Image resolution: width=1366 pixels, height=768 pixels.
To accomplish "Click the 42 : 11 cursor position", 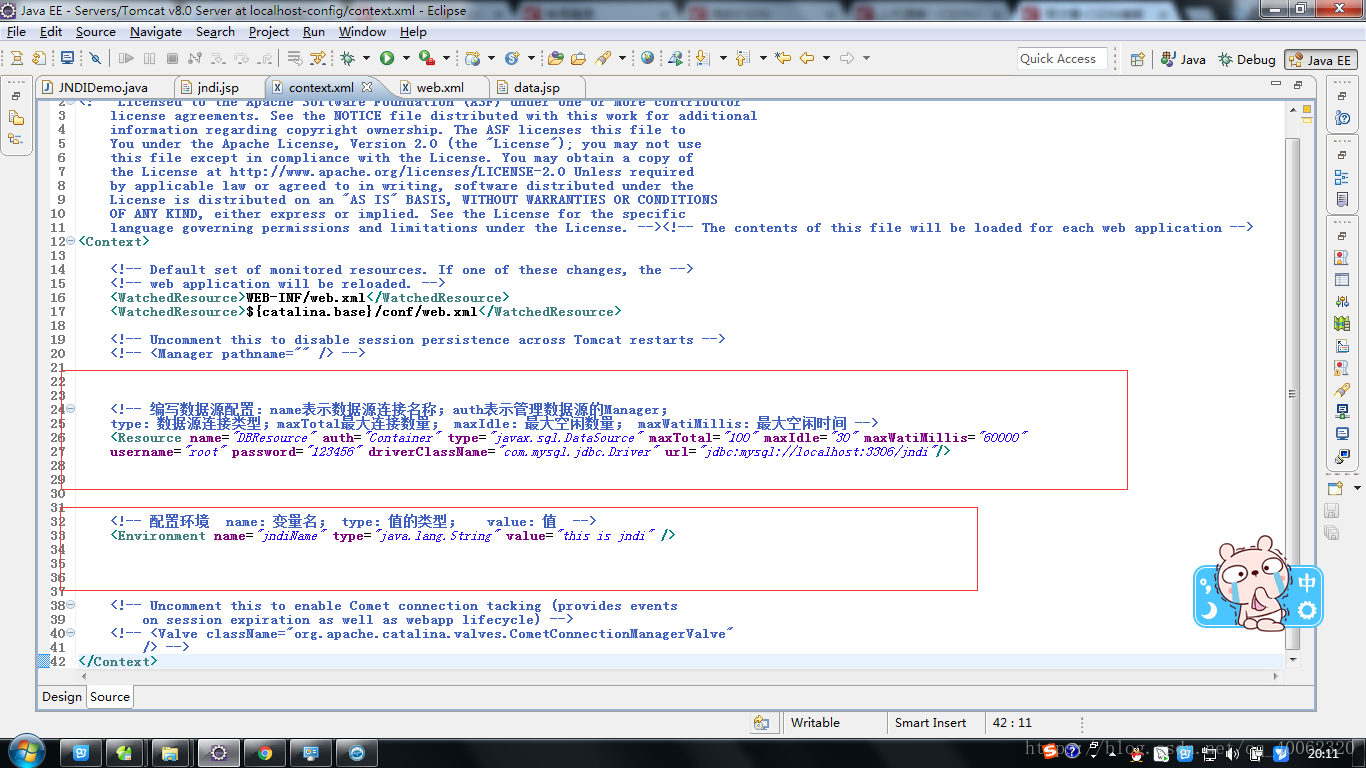I will coord(1012,722).
